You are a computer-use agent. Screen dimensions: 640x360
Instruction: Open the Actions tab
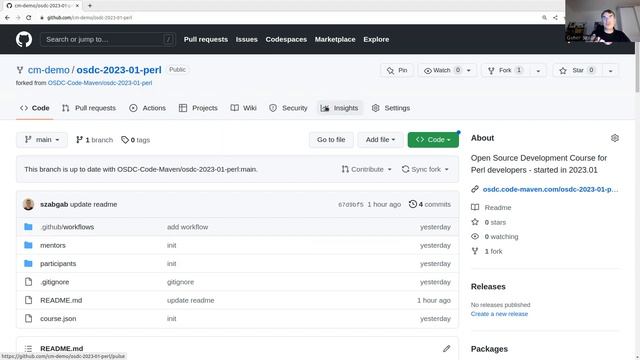(x=147, y=108)
